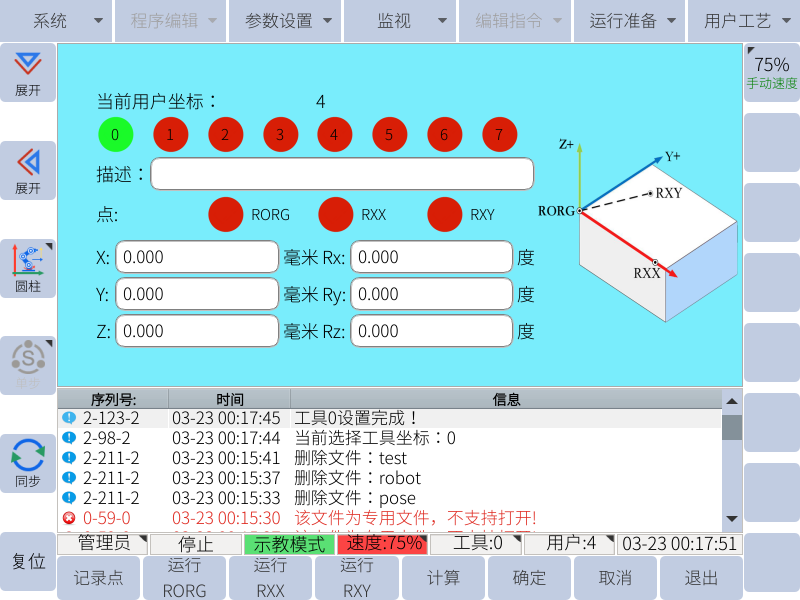Click the red error icon for 0-59-0
Screen dimensions: 800x600
coord(69,518)
